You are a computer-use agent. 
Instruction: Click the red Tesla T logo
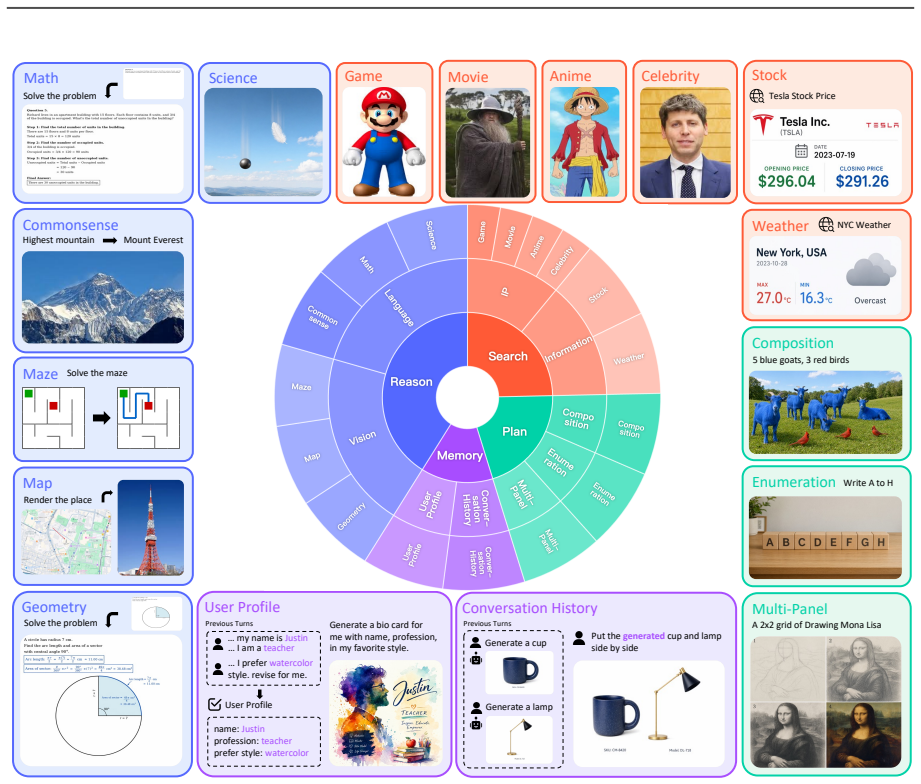[762, 125]
